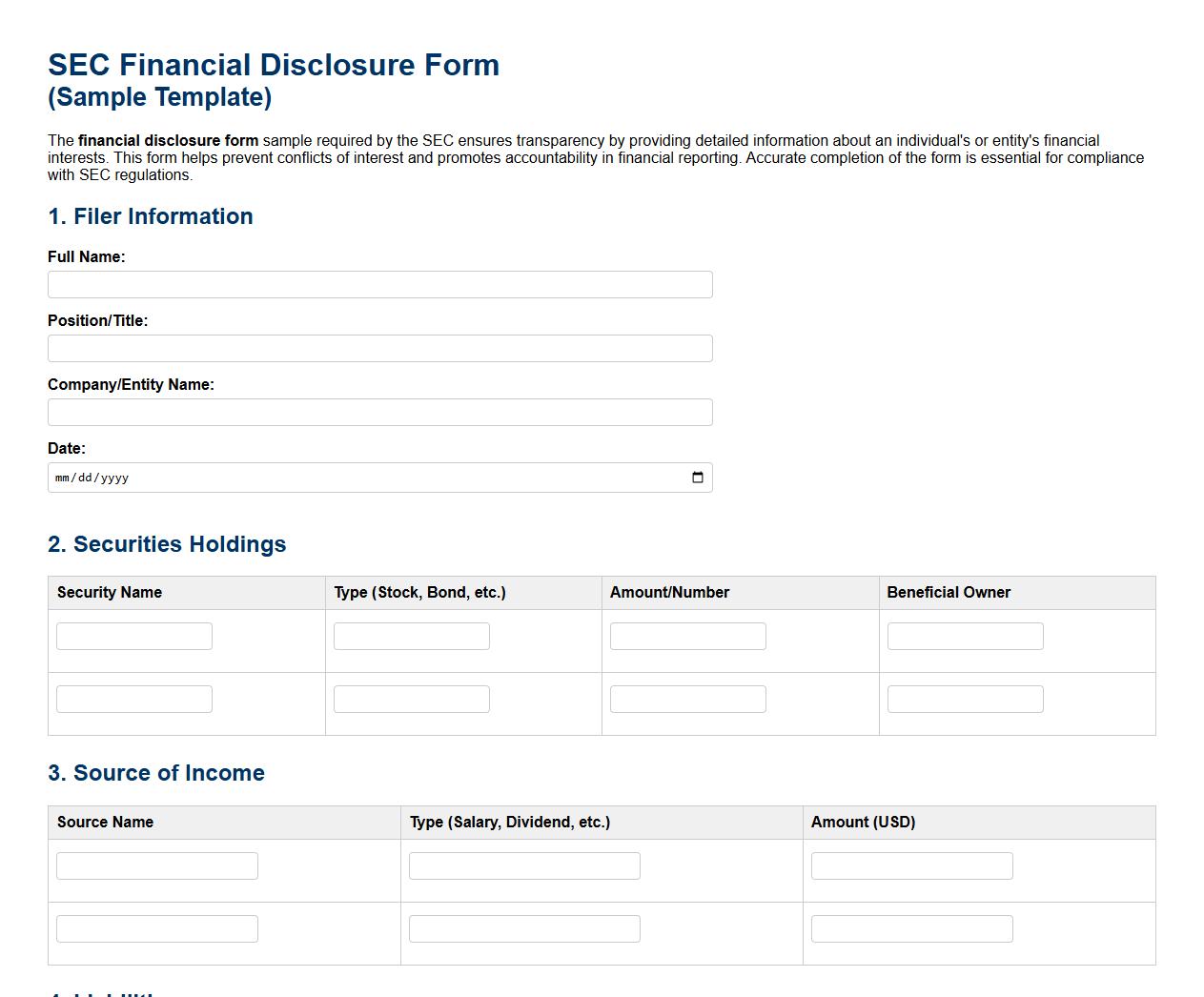1204x997 pixels.
Task: Select the 2. Securities Holdings heading
Action: (167, 544)
